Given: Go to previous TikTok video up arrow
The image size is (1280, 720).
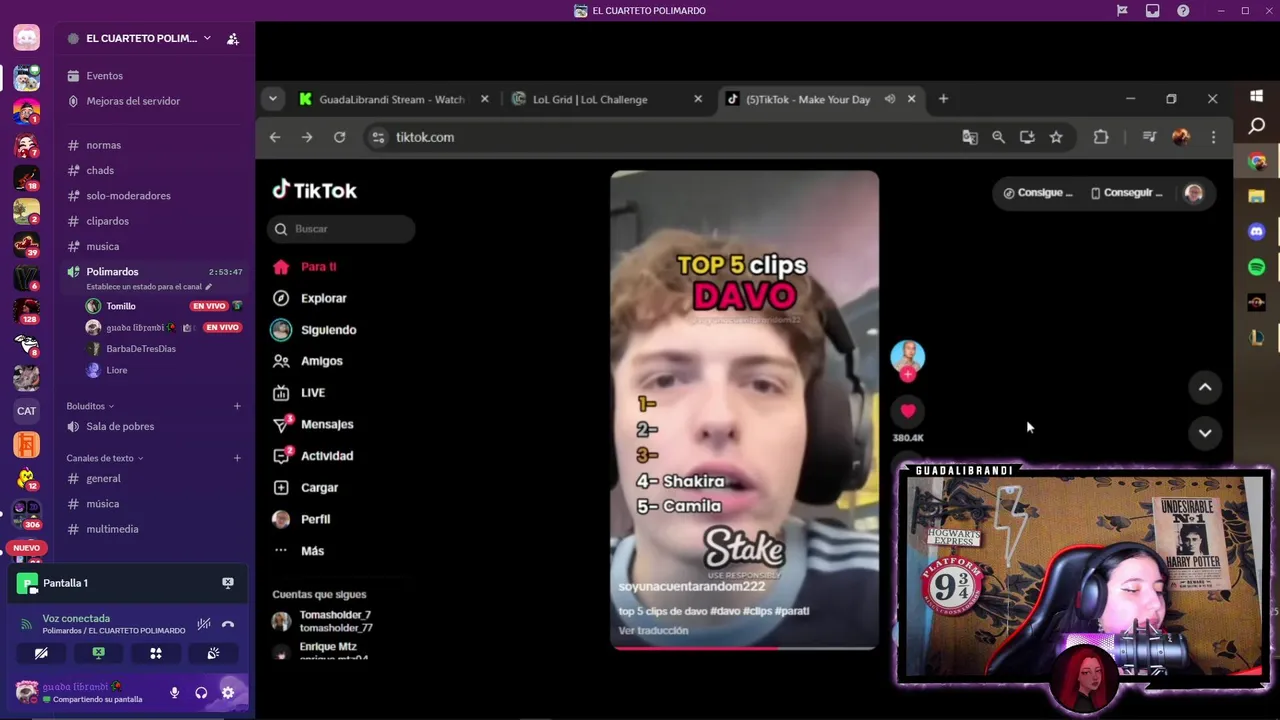Looking at the screenshot, I should [x=1205, y=387].
